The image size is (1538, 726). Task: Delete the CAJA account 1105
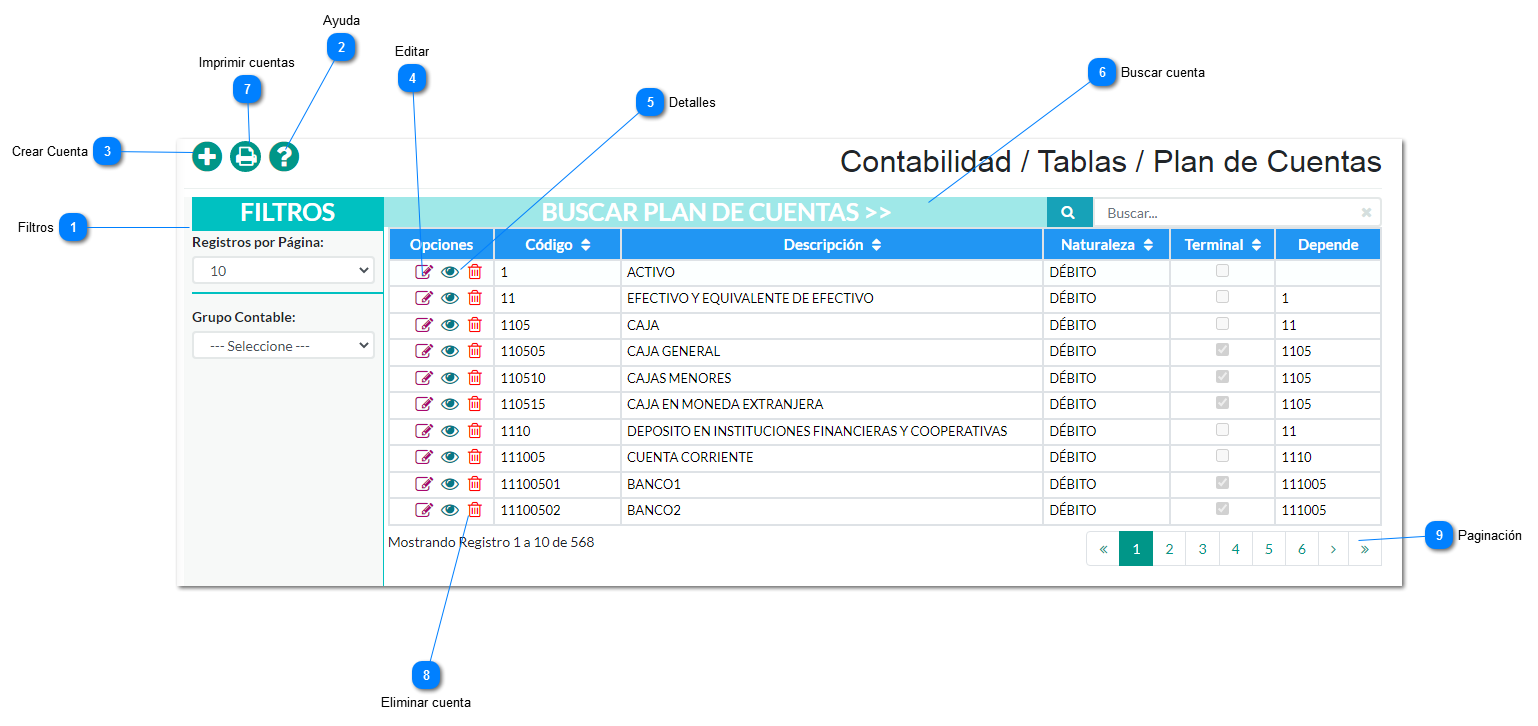tap(475, 325)
